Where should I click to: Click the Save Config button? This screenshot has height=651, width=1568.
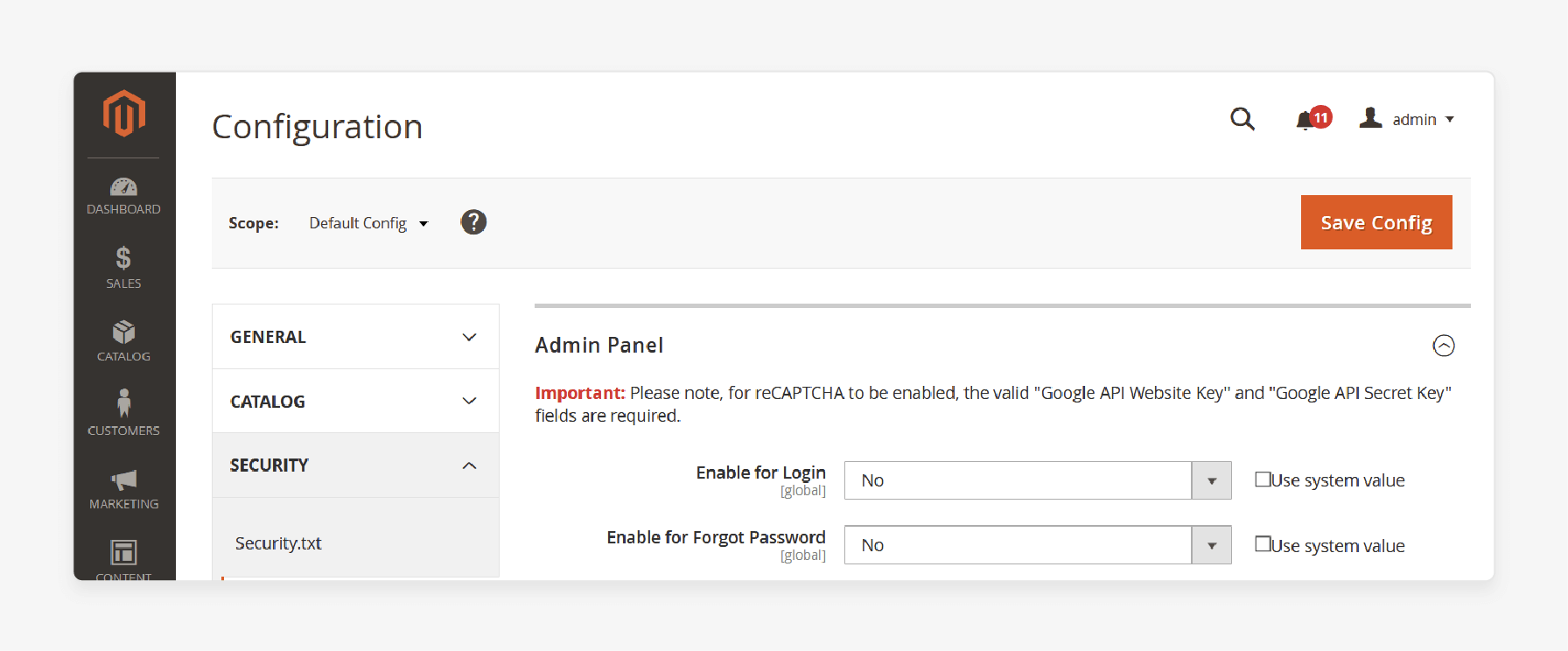pos(1376,222)
